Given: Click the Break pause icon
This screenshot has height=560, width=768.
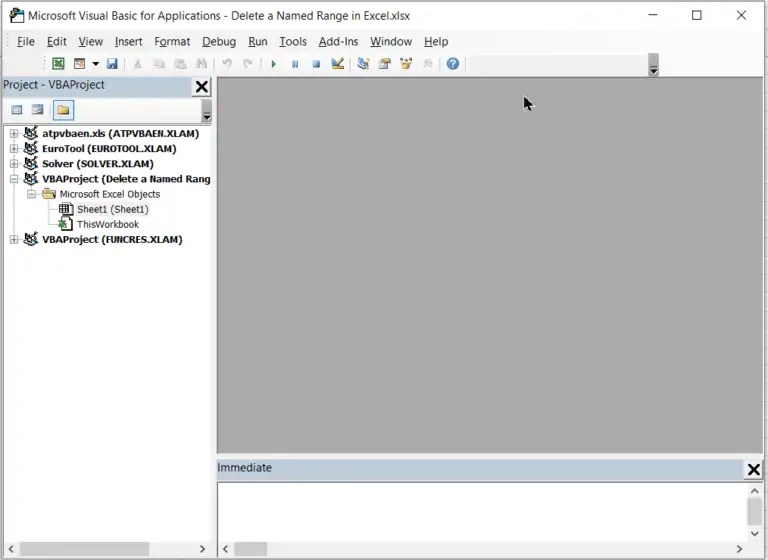Looking at the screenshot, I should [x=295, y=64].
